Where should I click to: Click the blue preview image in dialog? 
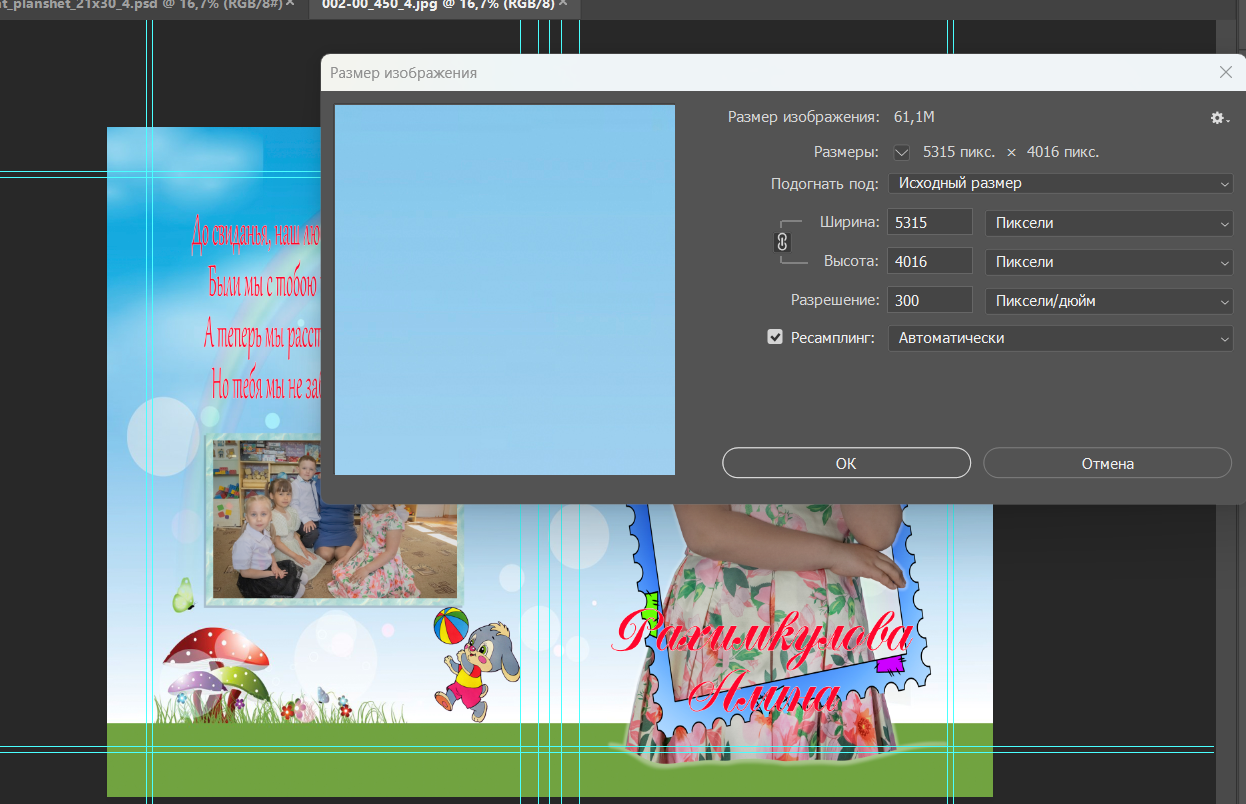click(x=505, y=290)
